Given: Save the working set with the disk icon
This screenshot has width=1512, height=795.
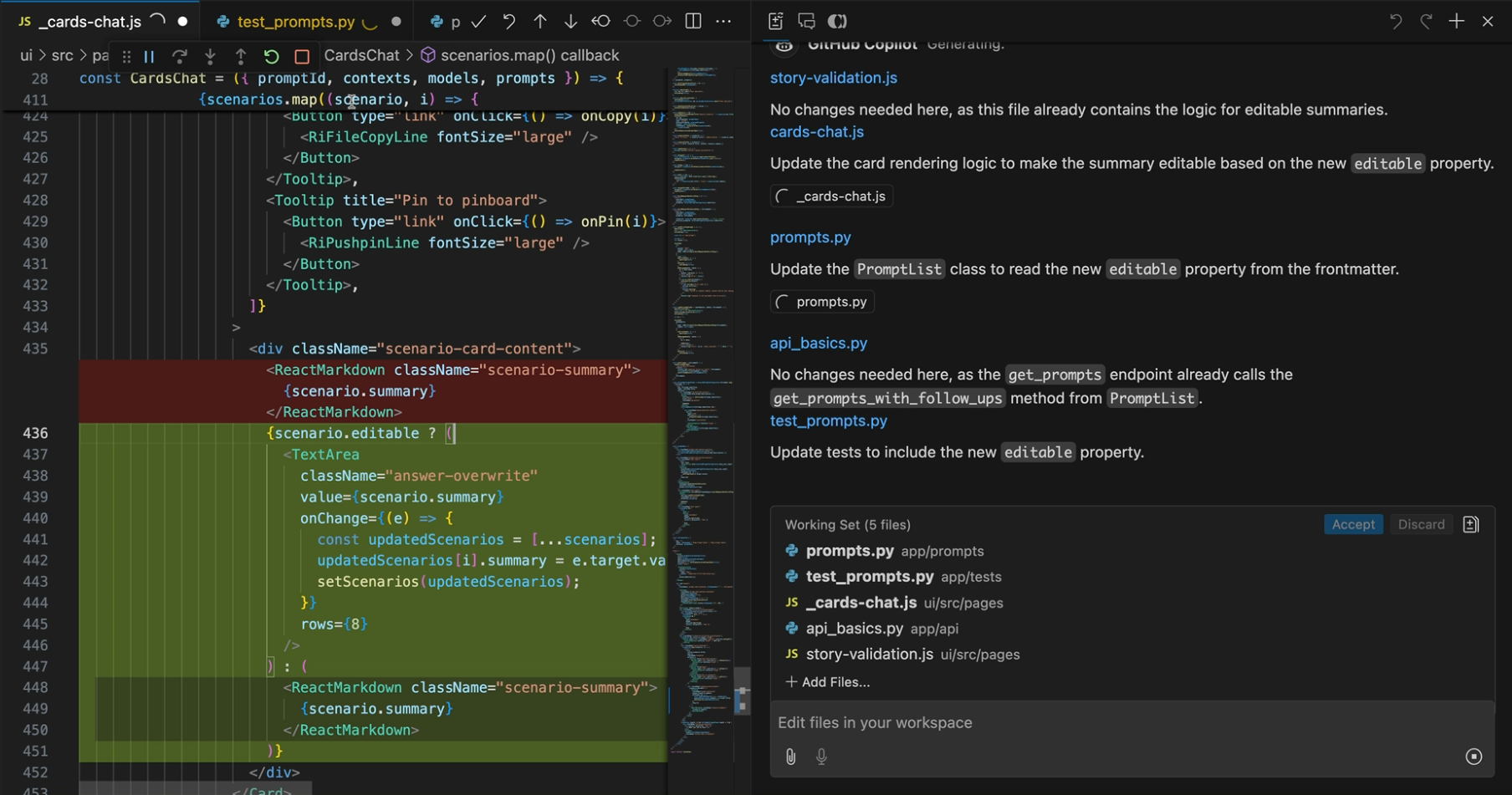Looking at the screenshot, I should click(1471, 524).
